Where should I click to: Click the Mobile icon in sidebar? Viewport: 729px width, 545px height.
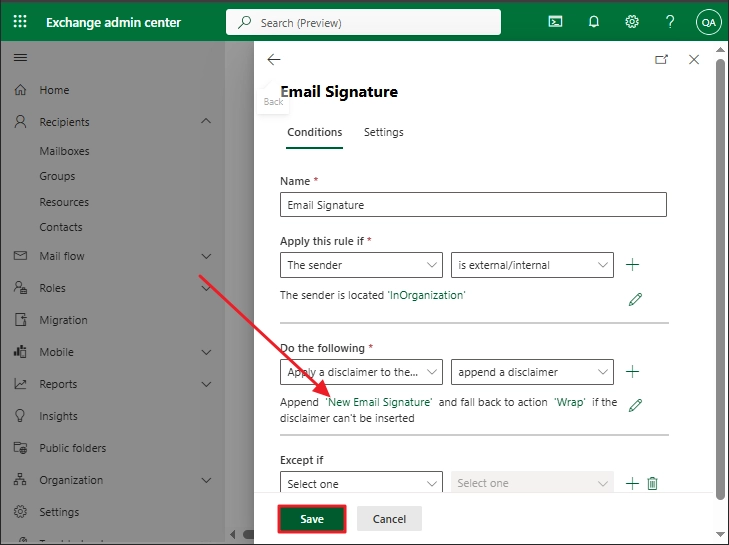(20, 352)
